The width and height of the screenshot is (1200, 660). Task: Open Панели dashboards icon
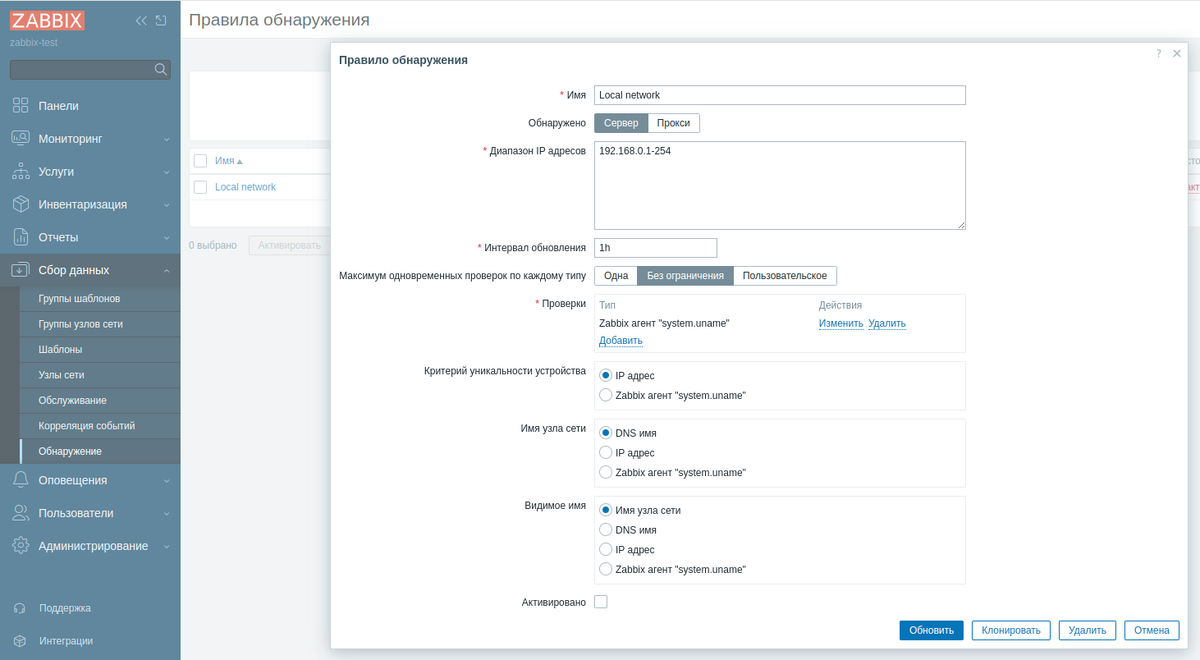(x=20, y=106)
